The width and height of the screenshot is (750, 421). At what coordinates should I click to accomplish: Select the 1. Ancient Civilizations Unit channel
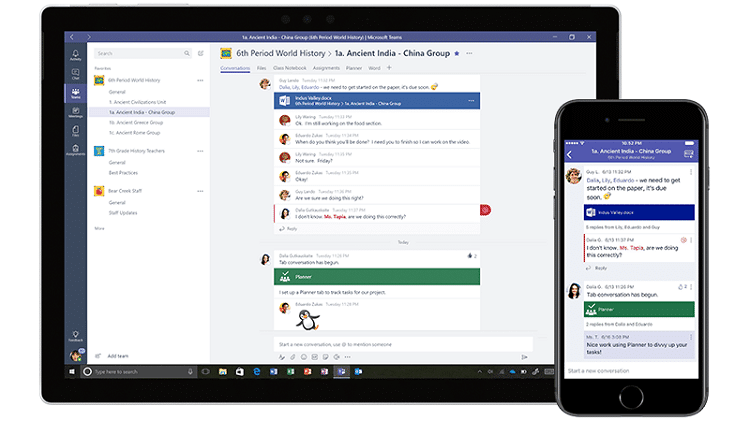137,102
